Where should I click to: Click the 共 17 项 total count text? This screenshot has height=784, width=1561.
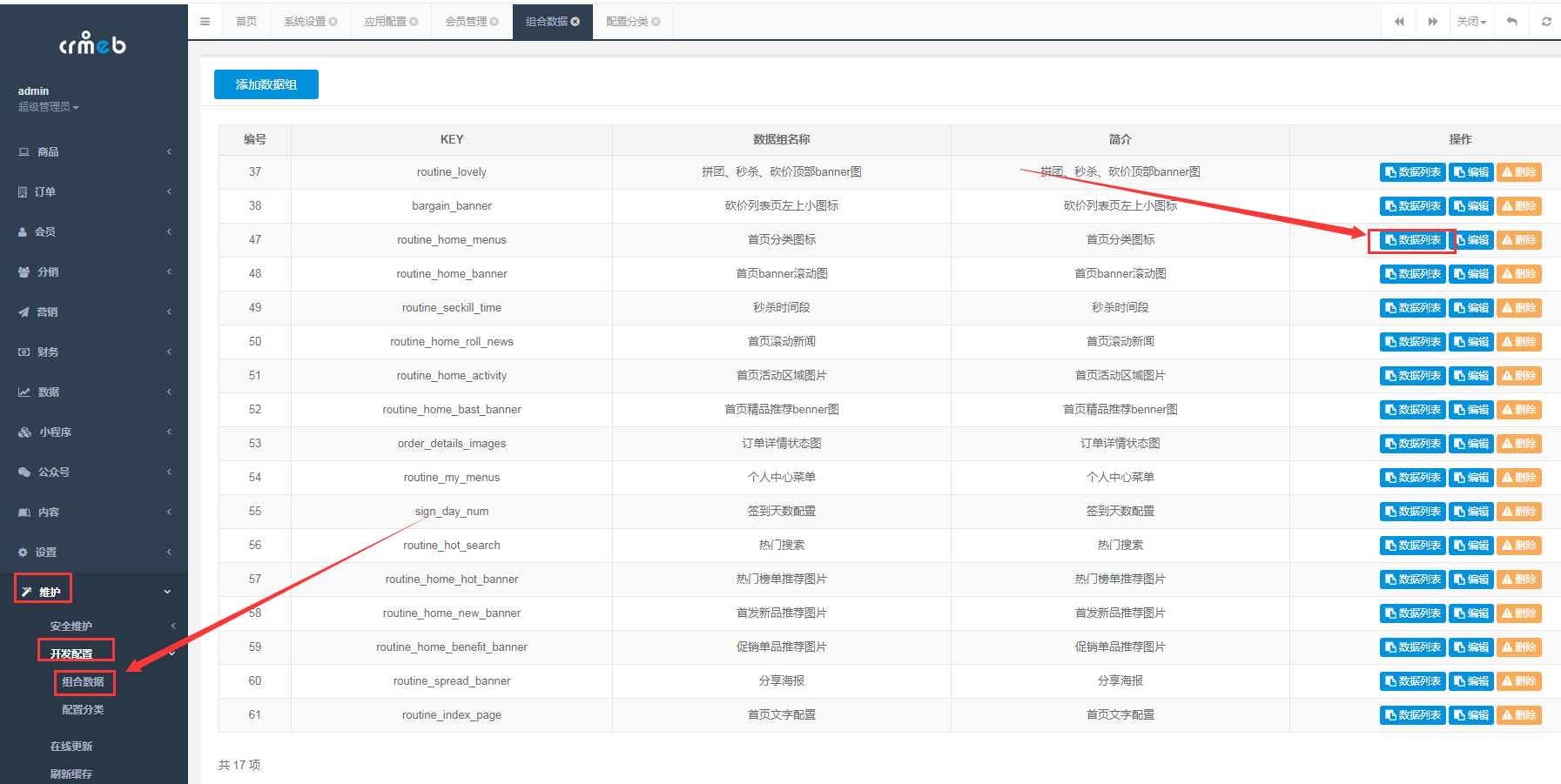[239, 765]
